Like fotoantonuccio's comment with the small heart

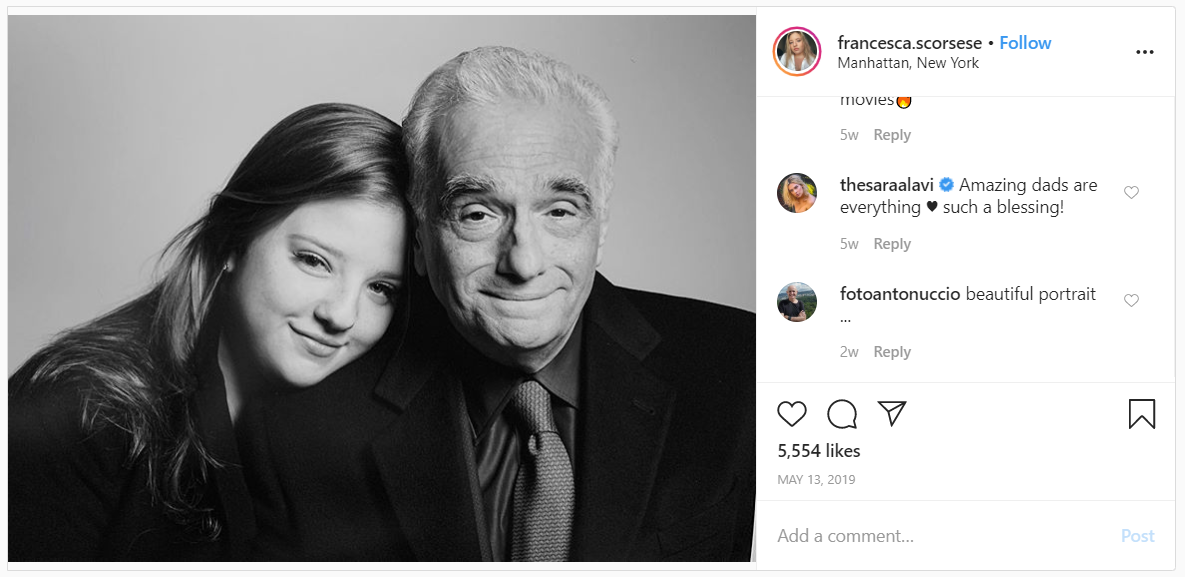tap(1131, 301)
